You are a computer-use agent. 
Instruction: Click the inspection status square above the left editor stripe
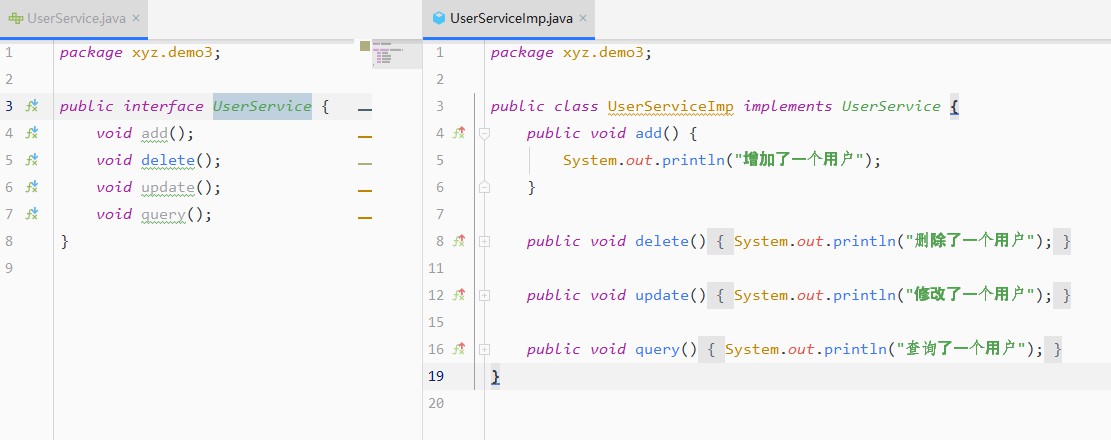pos(365,46)
